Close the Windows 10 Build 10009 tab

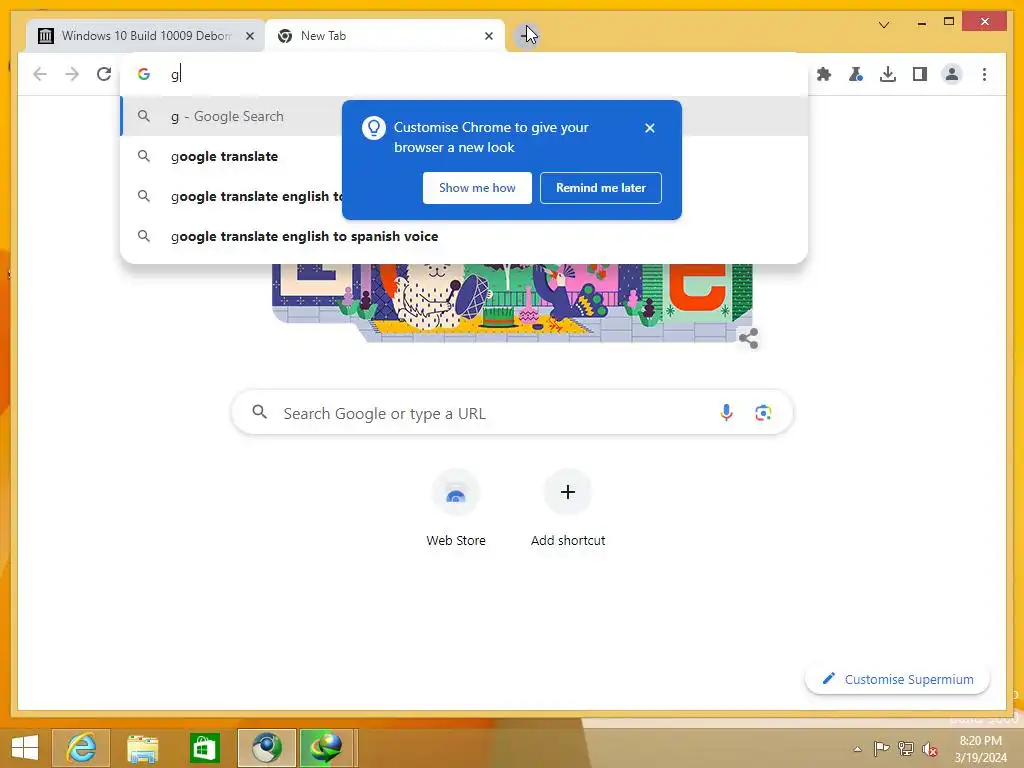click(x=249, y=36)
